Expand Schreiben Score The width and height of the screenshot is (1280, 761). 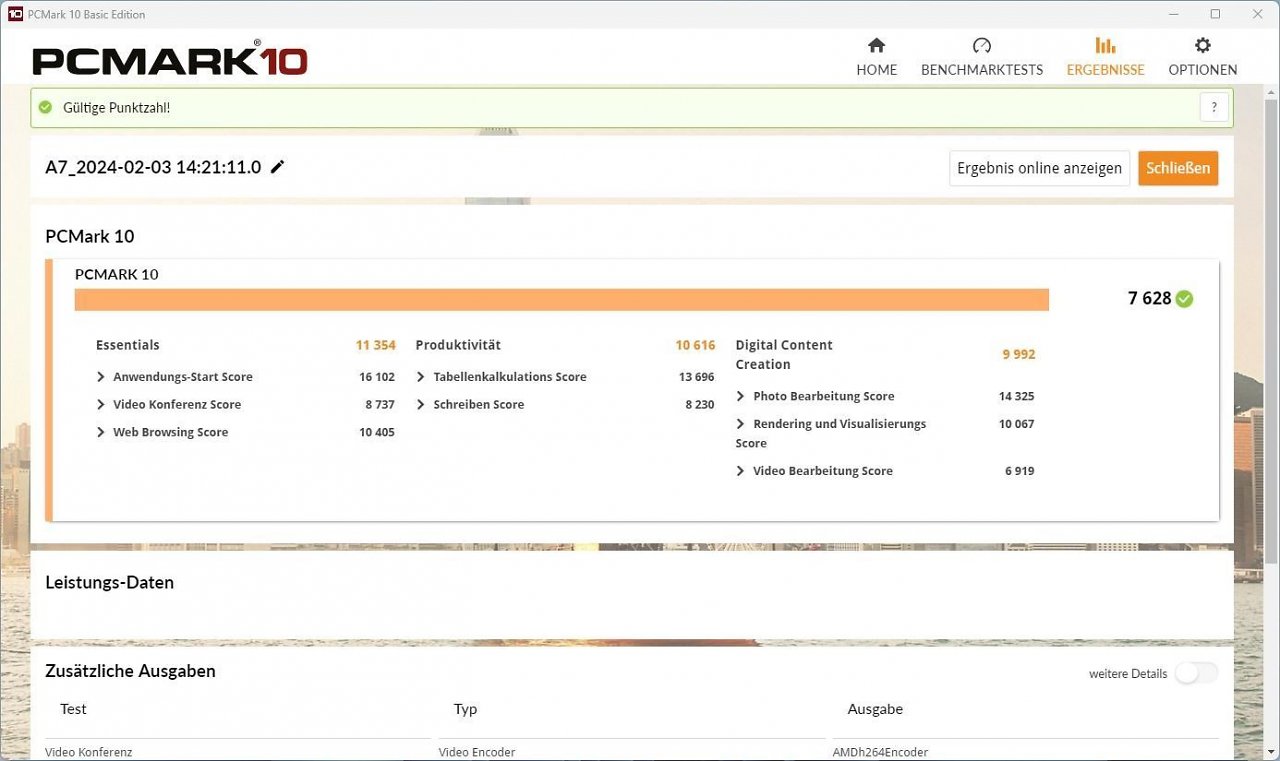click(420, 405)
